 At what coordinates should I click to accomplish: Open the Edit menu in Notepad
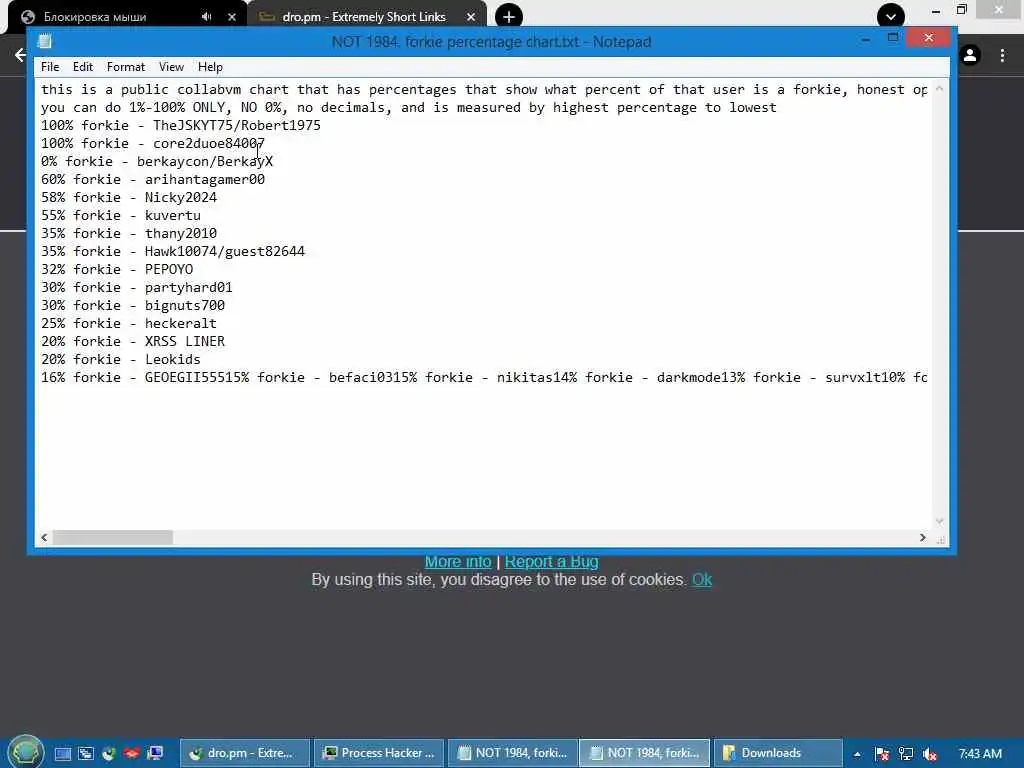(82, 67)
